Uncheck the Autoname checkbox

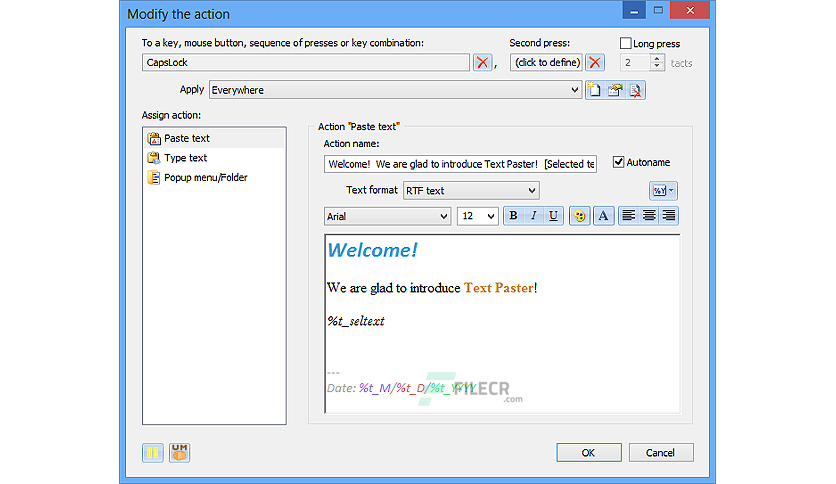pyautogui.click(x=618, y=162)
